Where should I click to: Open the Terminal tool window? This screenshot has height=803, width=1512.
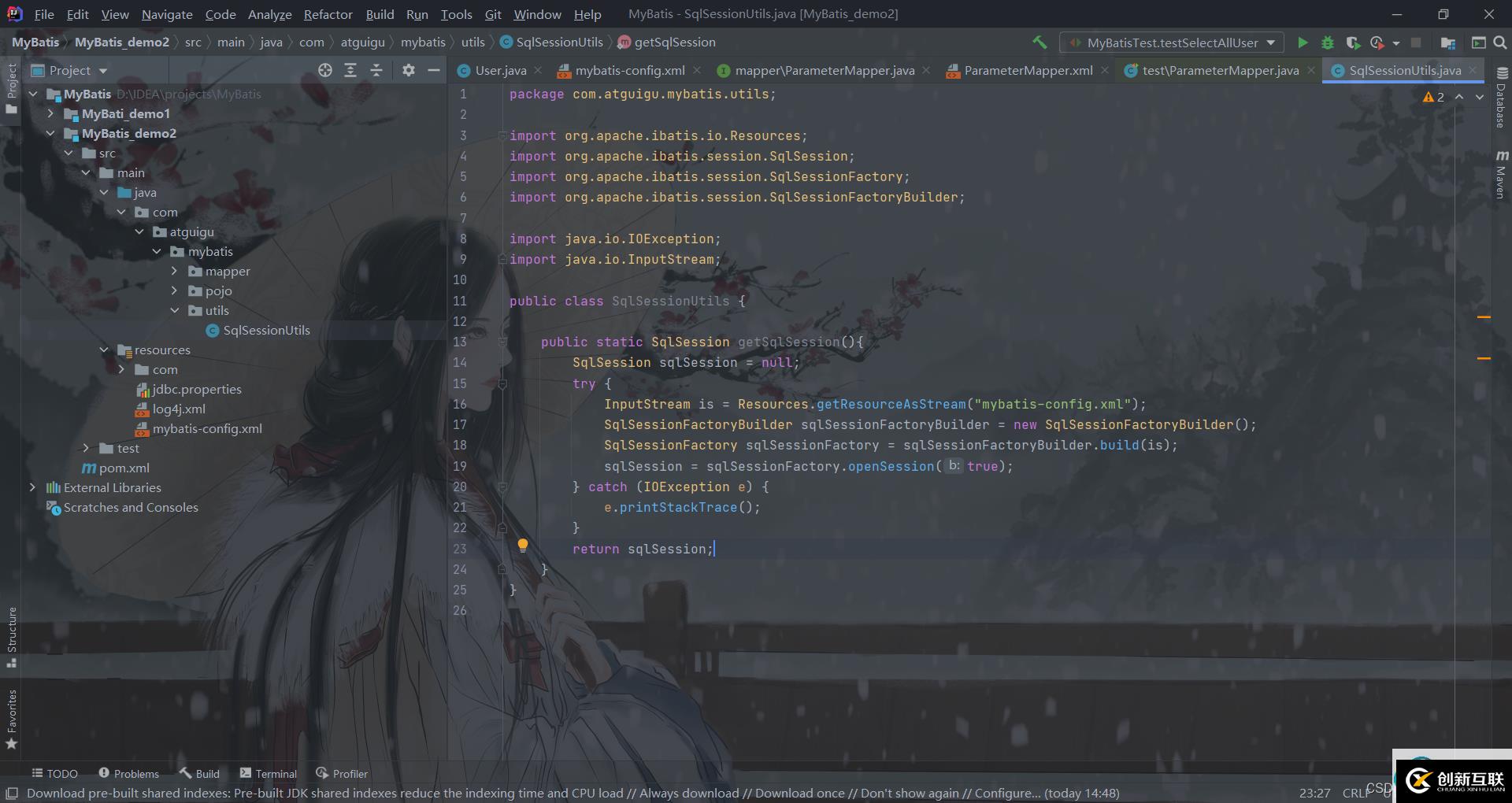[269, 773]
